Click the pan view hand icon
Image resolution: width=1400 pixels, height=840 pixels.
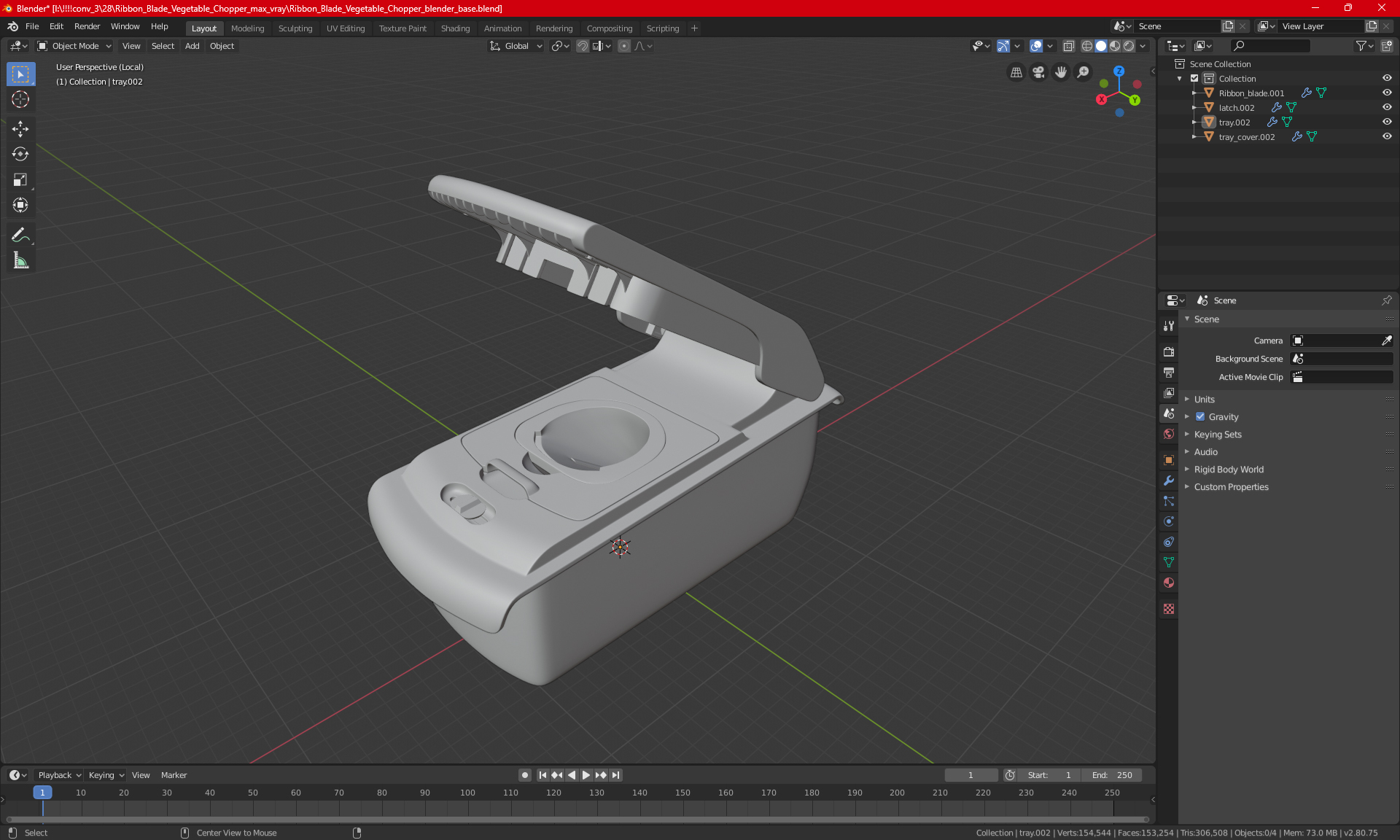coord(1061,72)
